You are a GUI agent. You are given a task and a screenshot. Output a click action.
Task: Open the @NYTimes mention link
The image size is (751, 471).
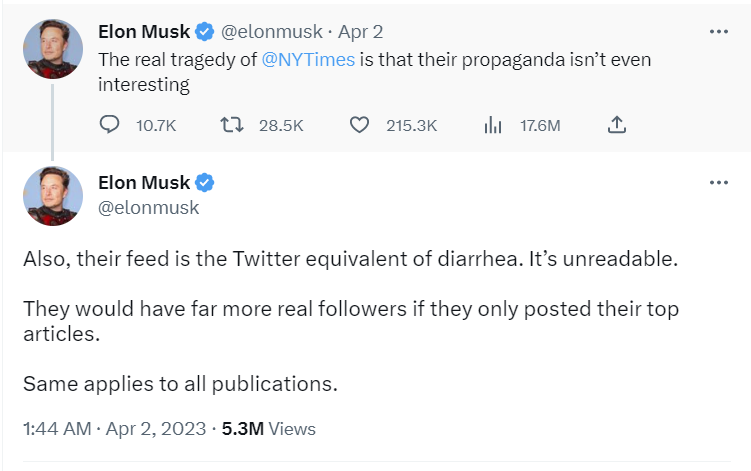point(307,60)
